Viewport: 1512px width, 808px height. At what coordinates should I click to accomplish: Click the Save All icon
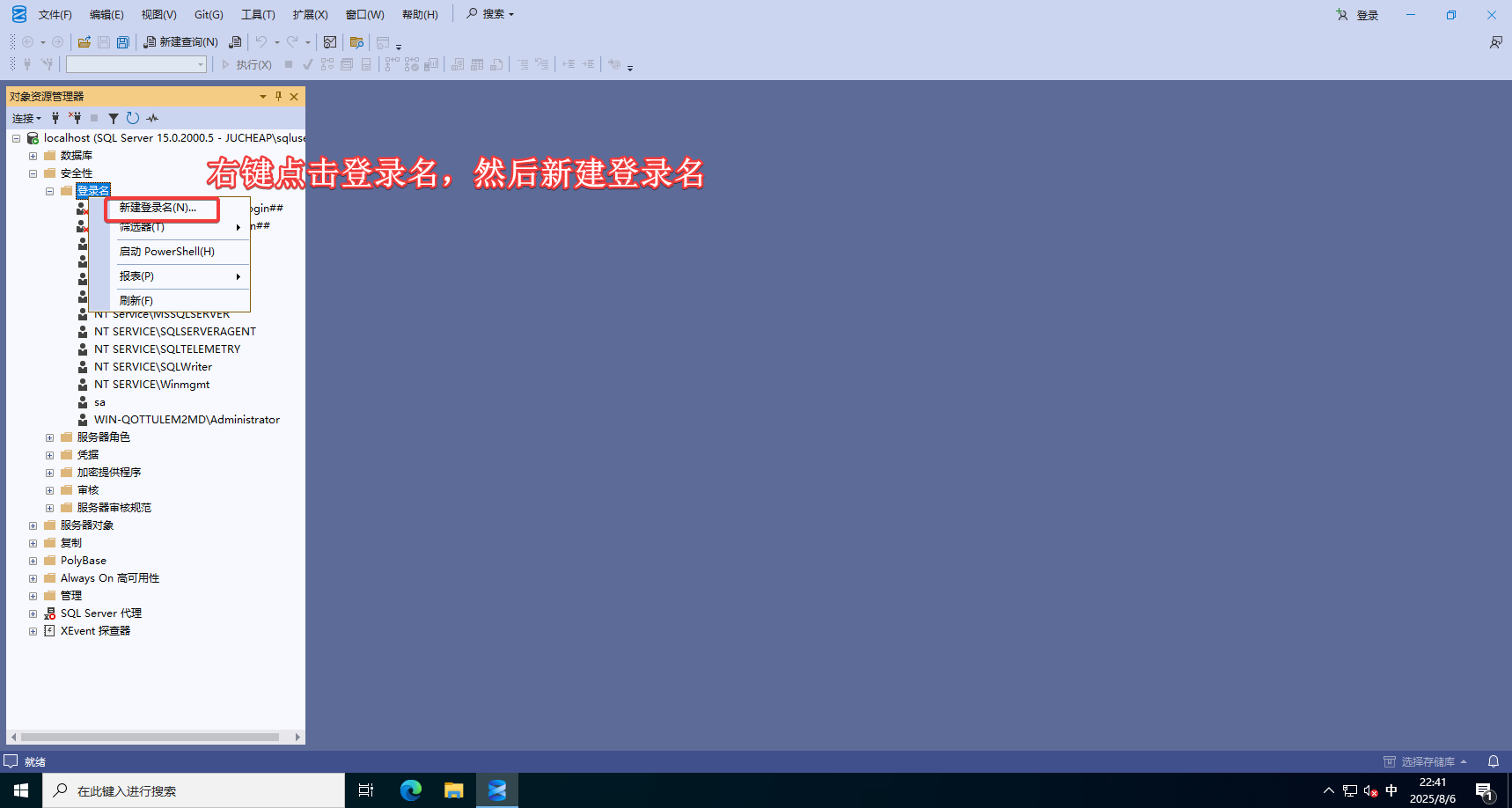pyautogui.click(x=123, y=42)
